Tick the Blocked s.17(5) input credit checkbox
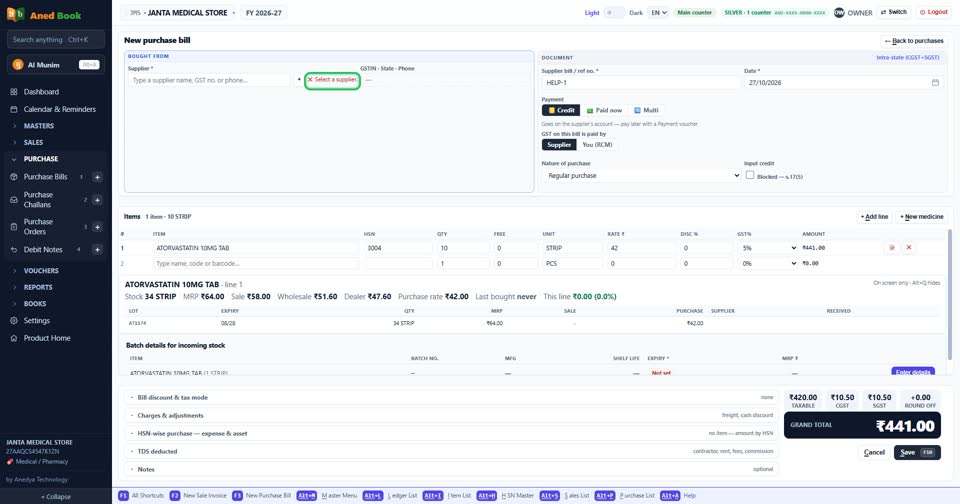This screenshot has width=960, height=504. click(x=749, y=175)
